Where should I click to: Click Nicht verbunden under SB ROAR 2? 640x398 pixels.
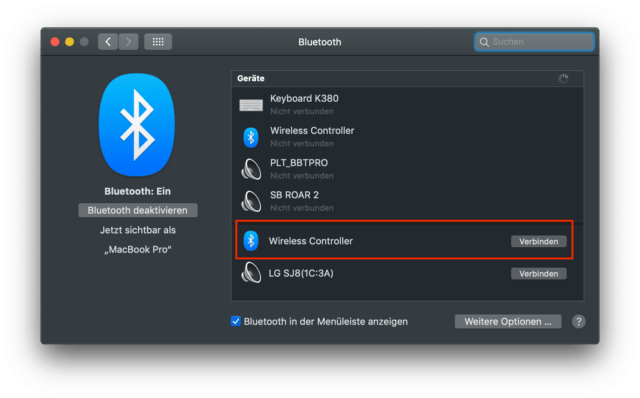point(302,208)
